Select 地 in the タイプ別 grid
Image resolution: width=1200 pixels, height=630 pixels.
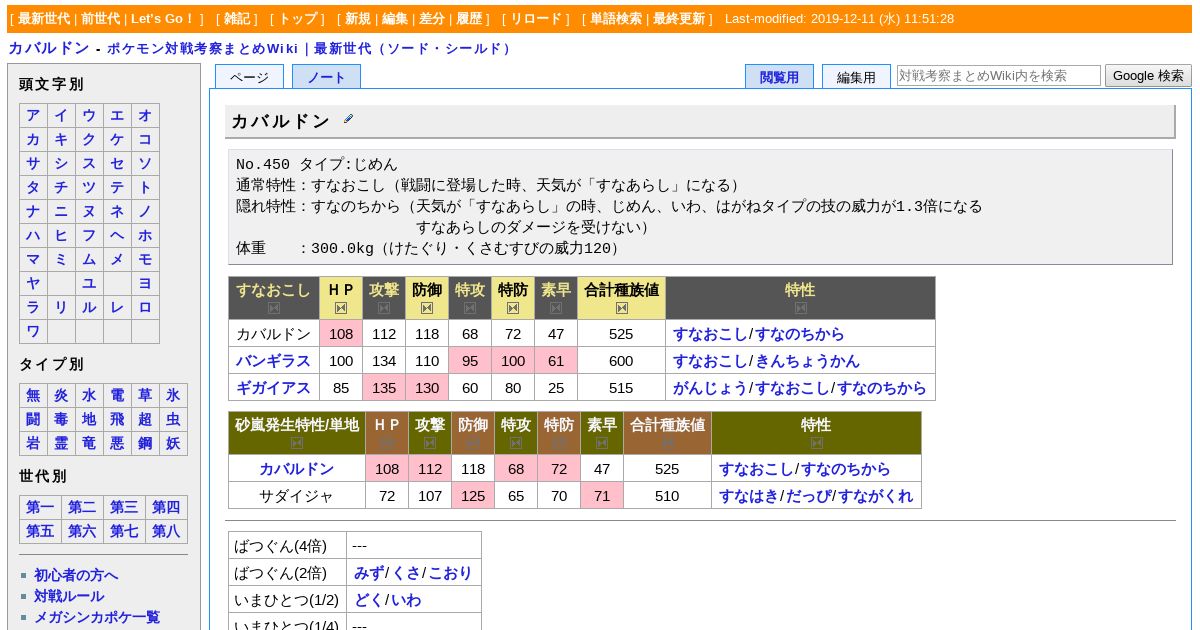(89, 419)
